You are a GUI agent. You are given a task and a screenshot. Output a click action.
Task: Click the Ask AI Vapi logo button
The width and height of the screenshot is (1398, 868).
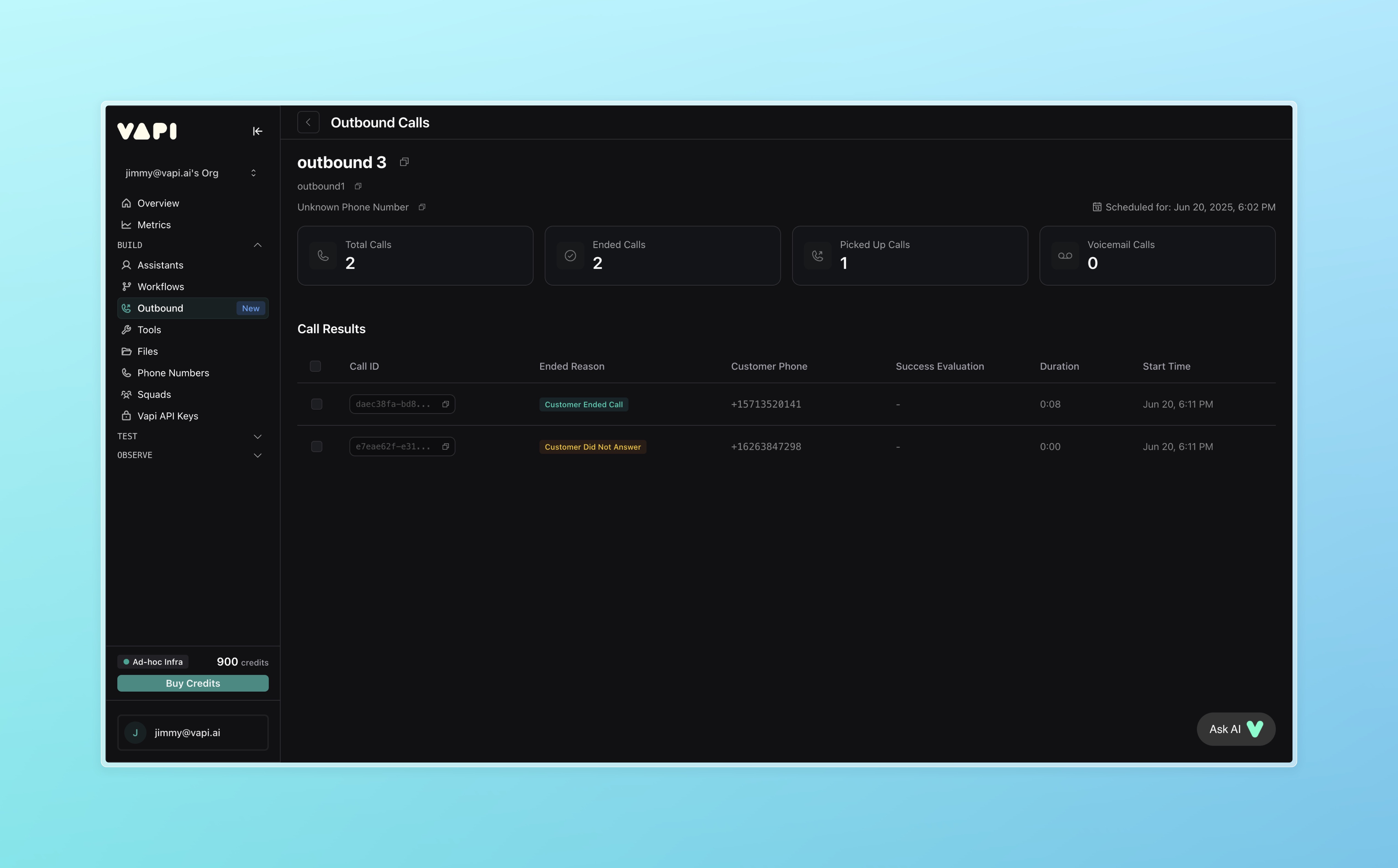[1236, 729]
